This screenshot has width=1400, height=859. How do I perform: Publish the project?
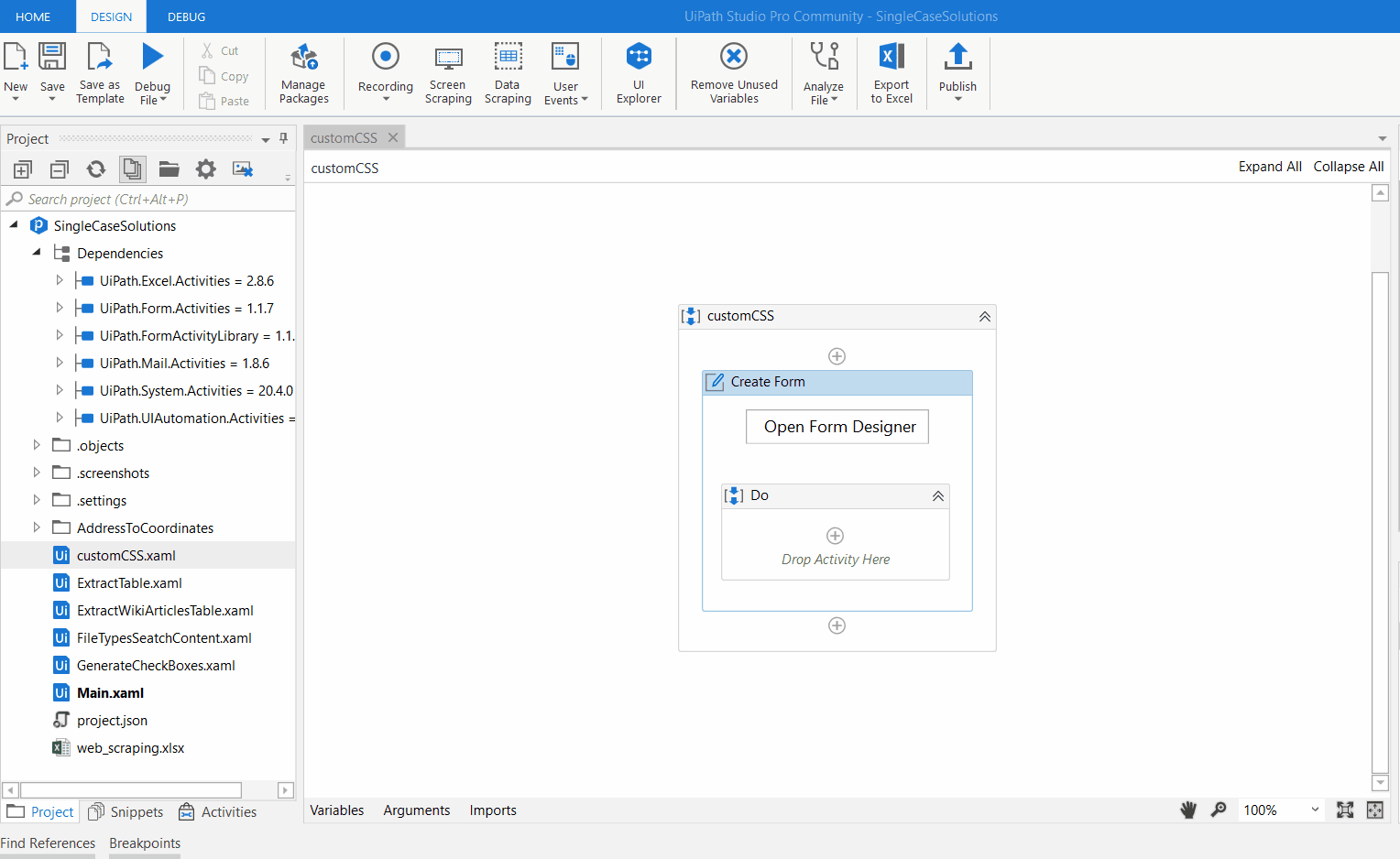(x=957, y=73)
